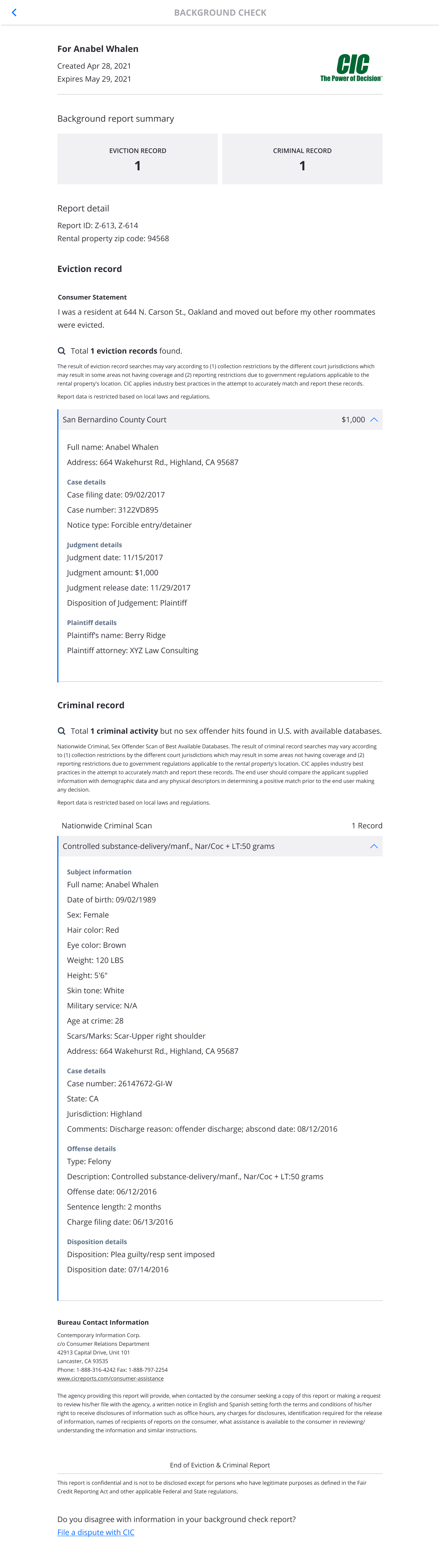Collapse the San Bernardino County Court record
The width and height of the screenshot is (440, 1568).
(374, 419)
